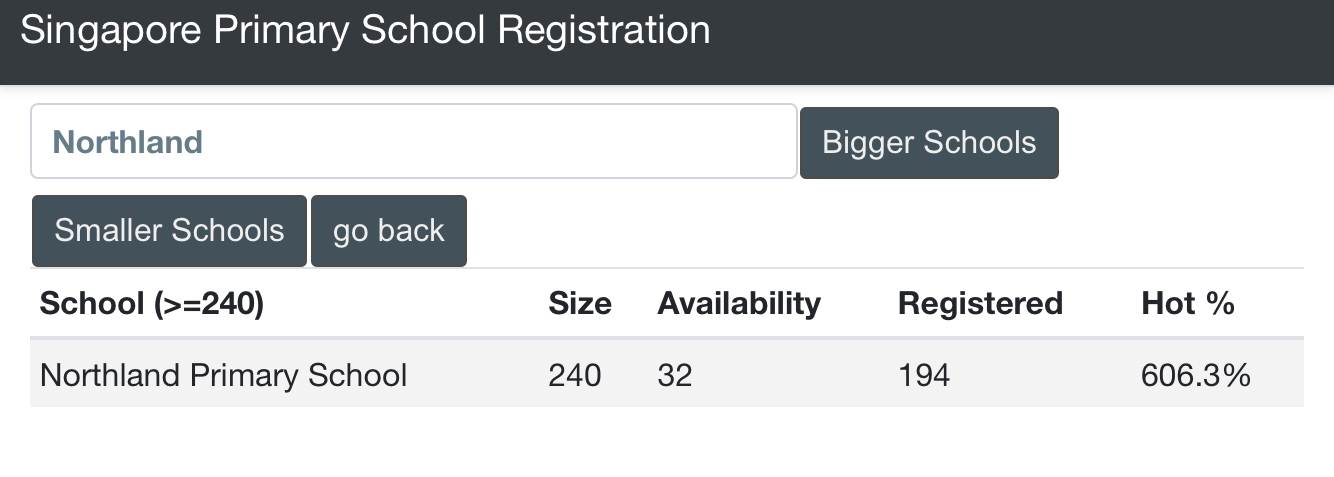Select the availability value 32
This screenshot has width=1334, height=477.
point(674,375)
